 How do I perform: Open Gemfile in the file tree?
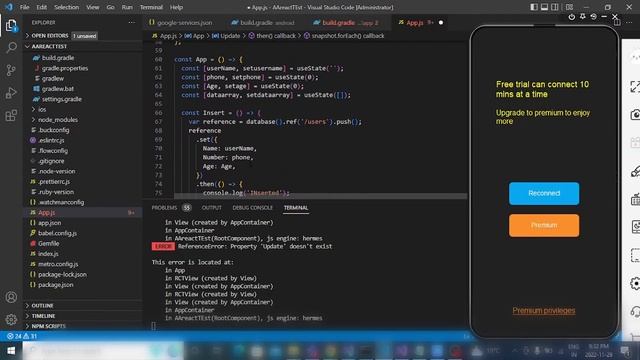point(49,244)
